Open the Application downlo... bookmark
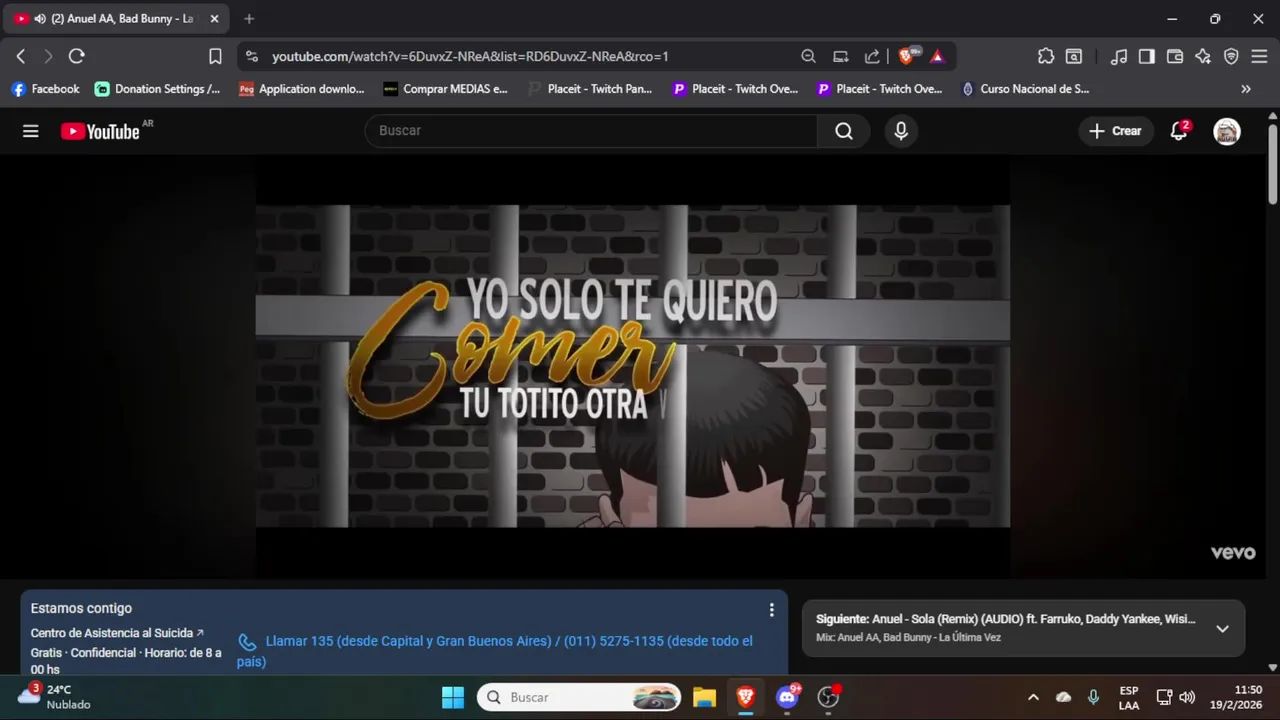 coord(302,89)
